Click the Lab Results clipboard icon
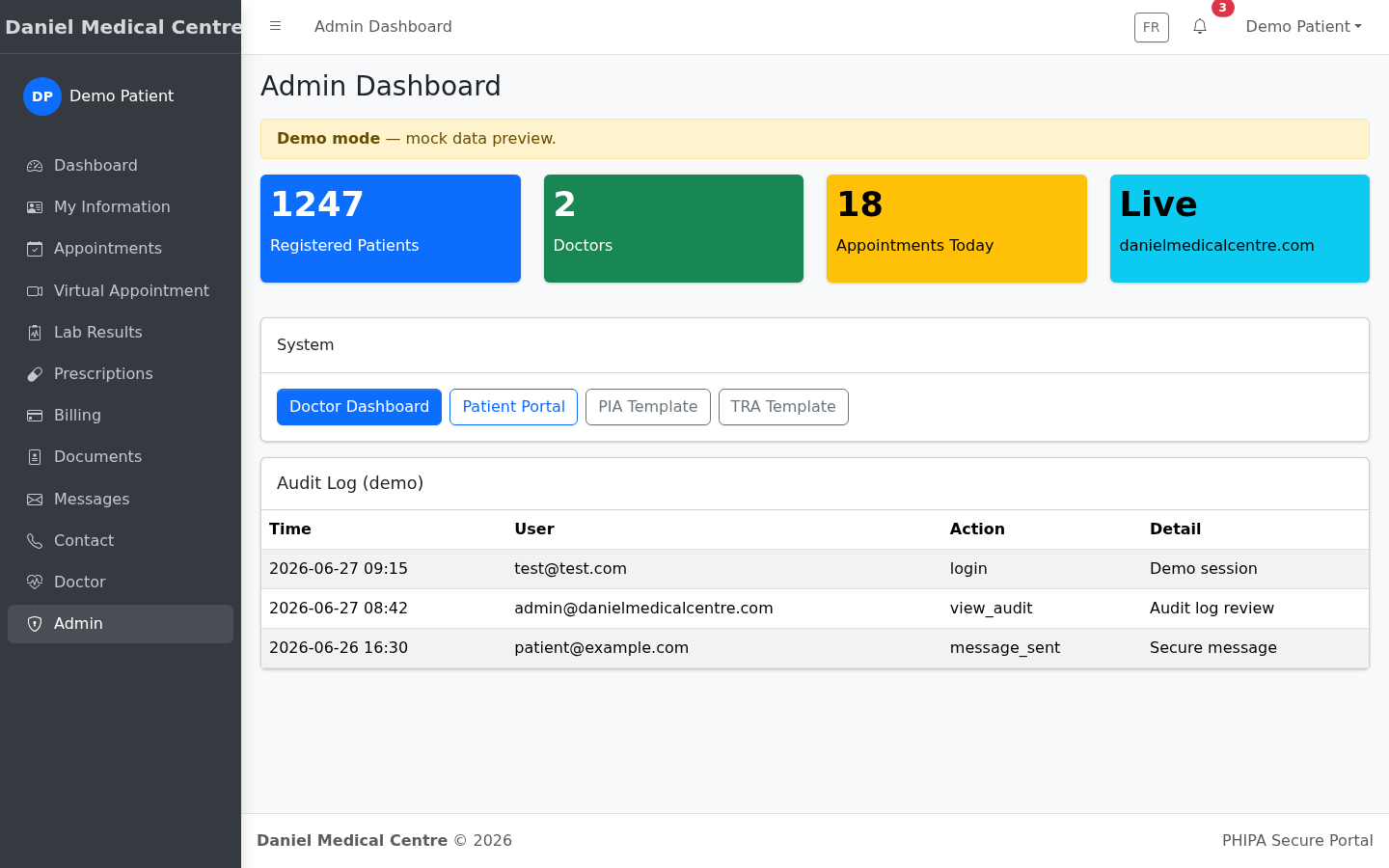 [35, 333]
